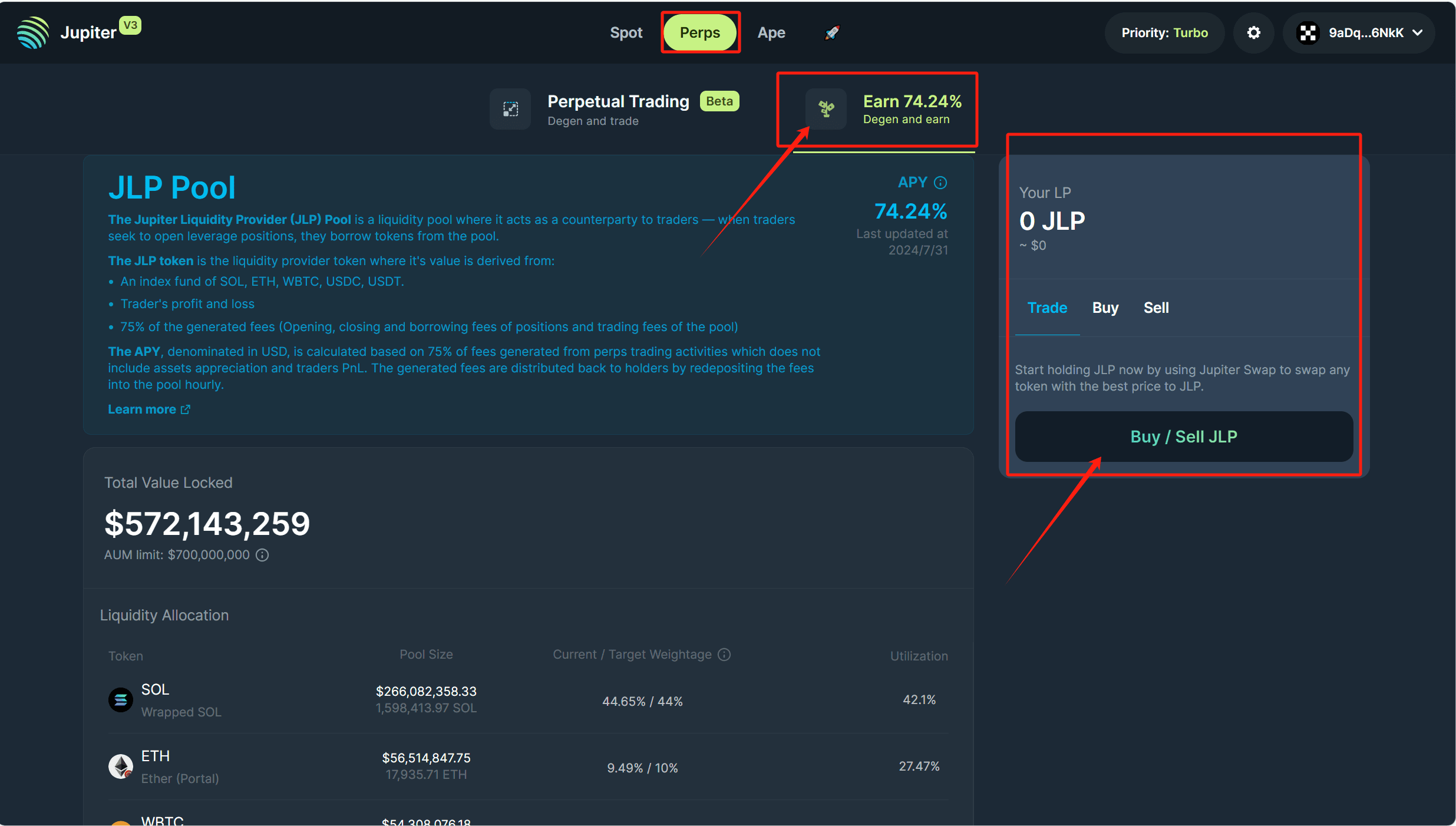Open settings via the gear icon

[1253, 32]
